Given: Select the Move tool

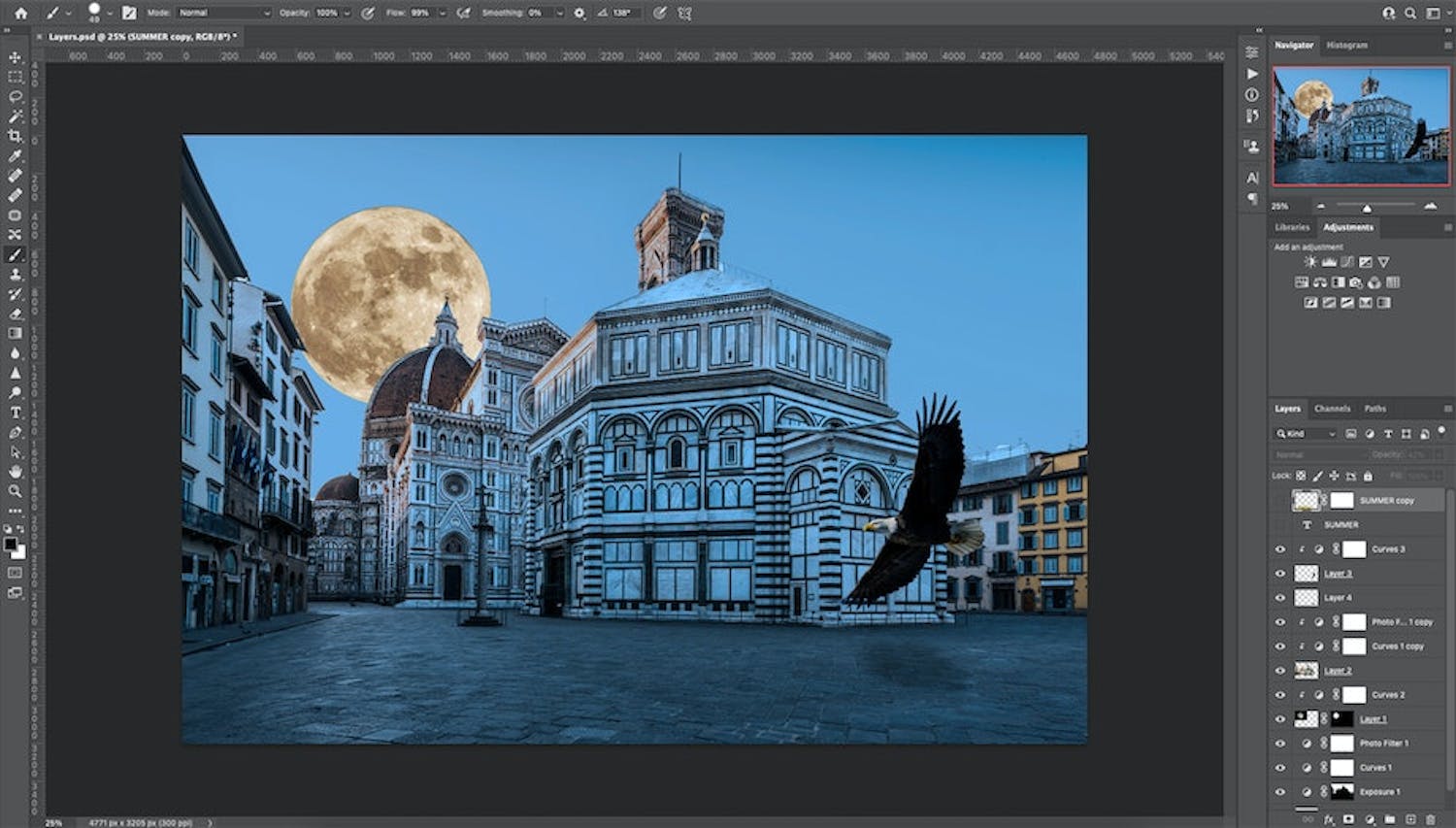Looking at the screenshot, I should click(x=15, y=58).
